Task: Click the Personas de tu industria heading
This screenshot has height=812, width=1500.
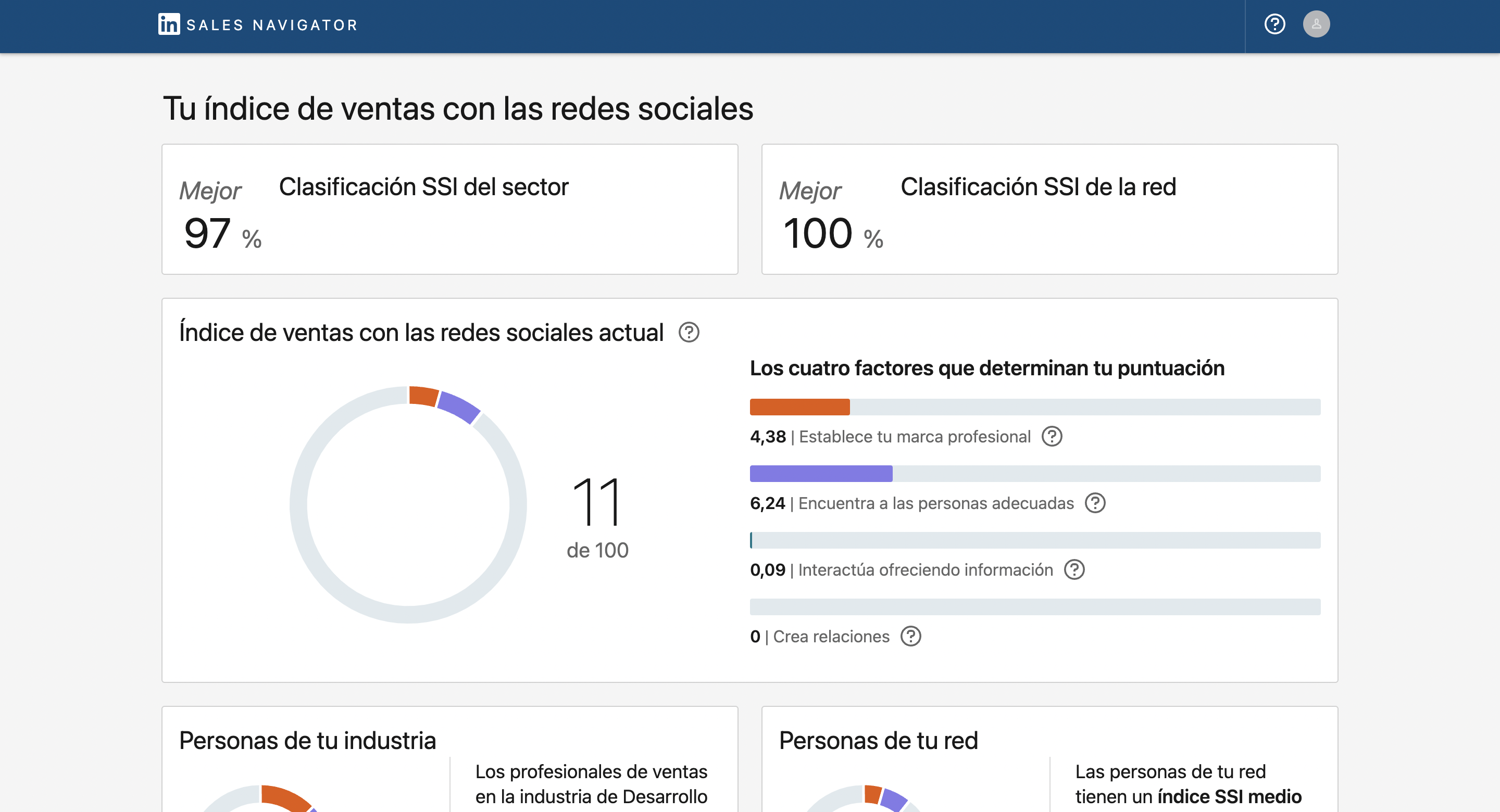Action: (x=307, y=741)
